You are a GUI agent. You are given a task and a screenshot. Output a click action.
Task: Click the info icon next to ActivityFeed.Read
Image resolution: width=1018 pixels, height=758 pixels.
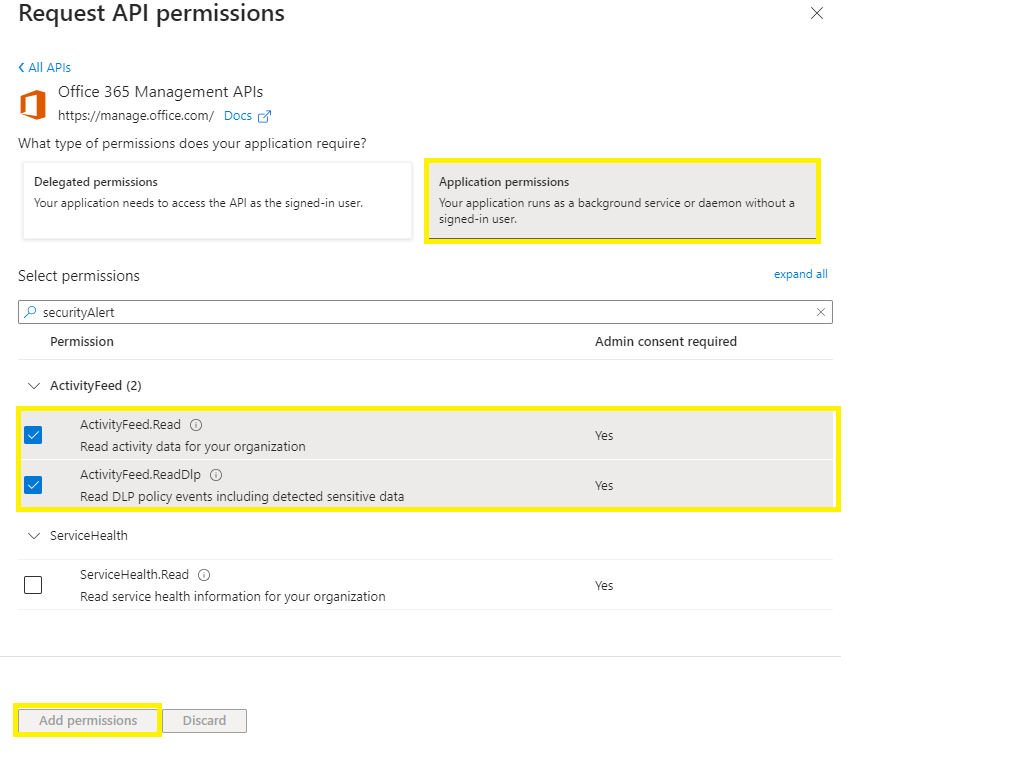[196, 424]
